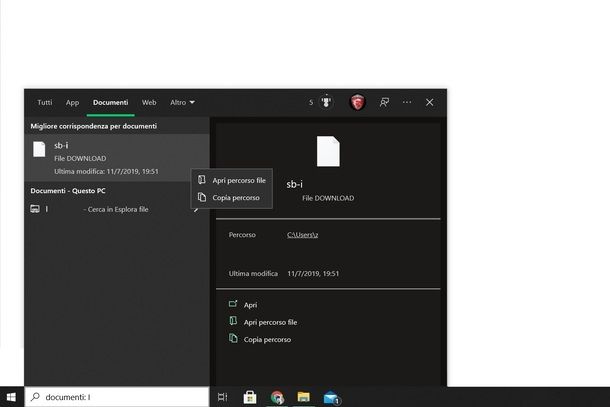Select the sb-i best match result
610x407 pixels.
(117, 158)
